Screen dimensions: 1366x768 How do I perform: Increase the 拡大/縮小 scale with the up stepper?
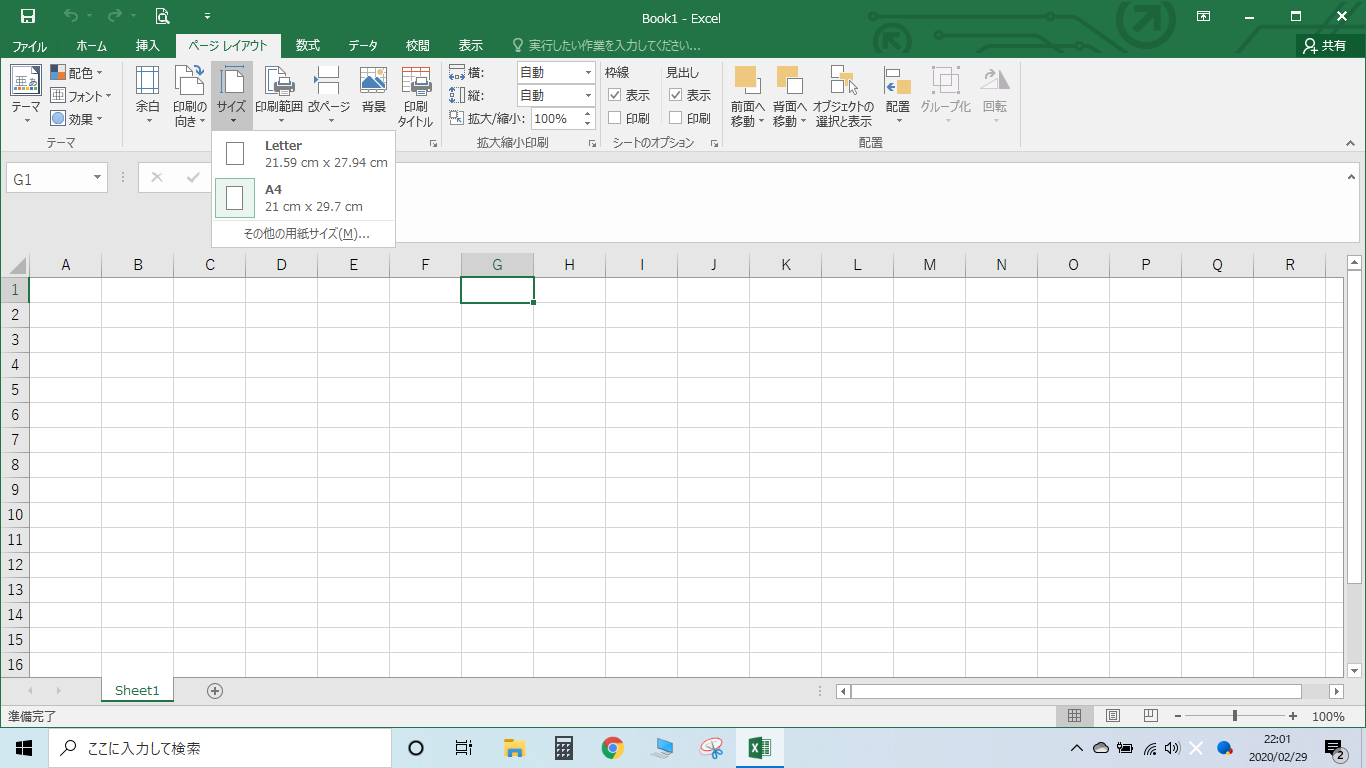click(587, 114)
